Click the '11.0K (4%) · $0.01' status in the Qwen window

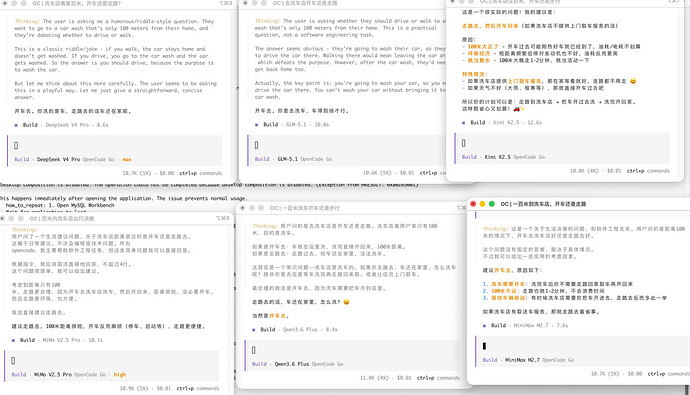tap(386, 378)
